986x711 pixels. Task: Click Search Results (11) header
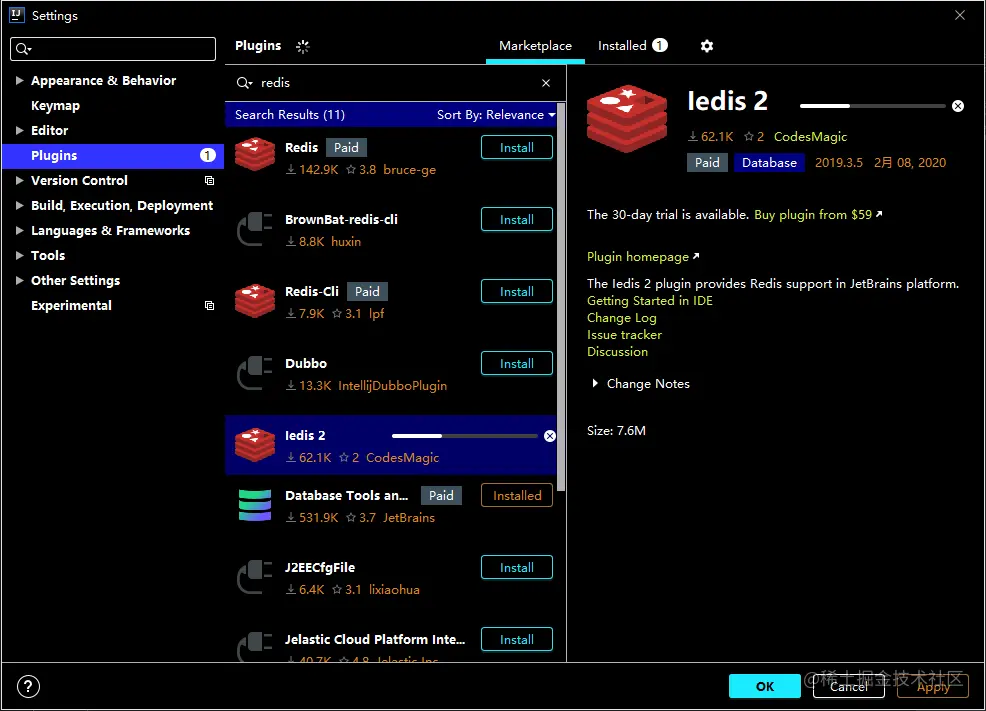click(x=290, y=114)
